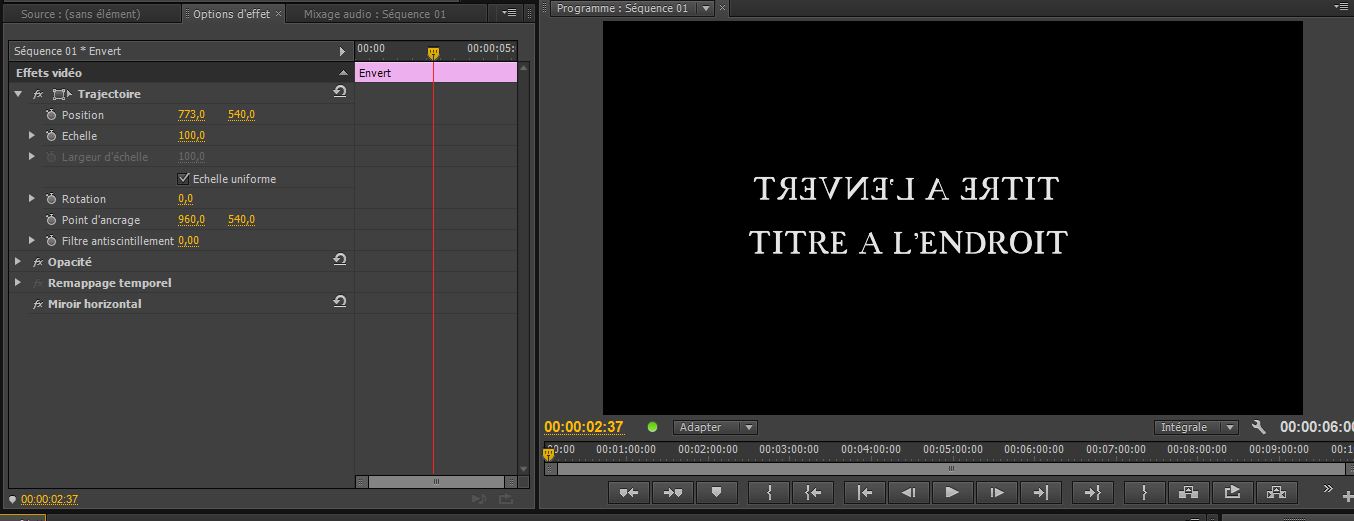1354x521 pixels.
Task: Collapse the Trajectoire effect group
Action: [x=18, y=94]
